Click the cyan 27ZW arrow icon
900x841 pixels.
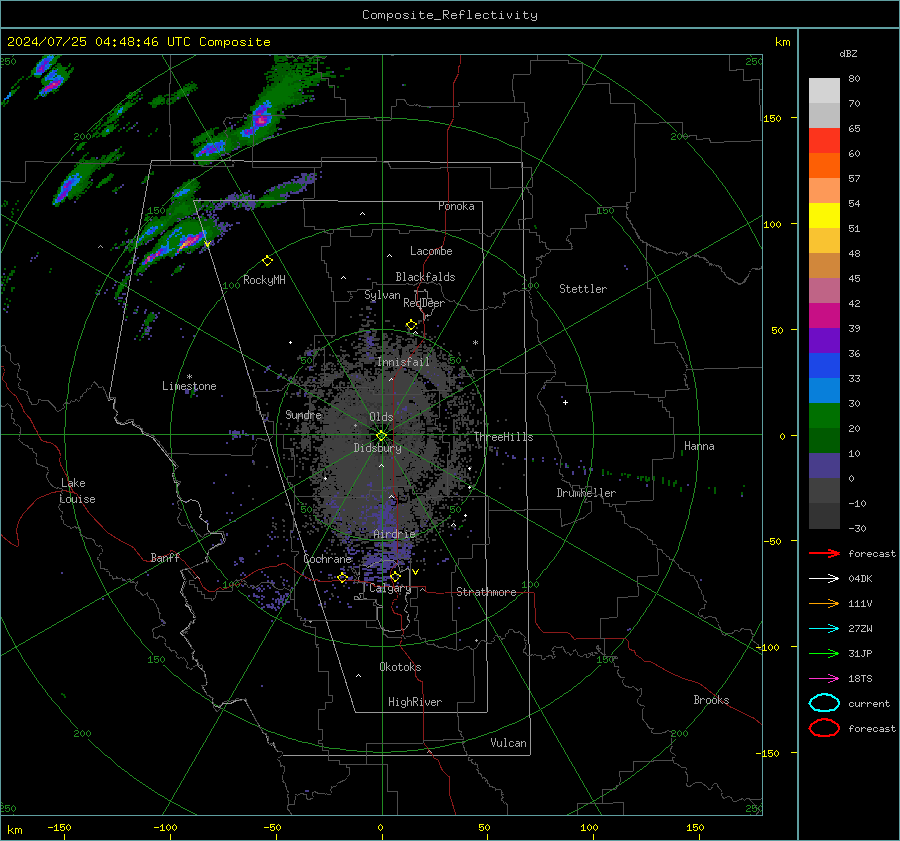(x=824, y=629)
